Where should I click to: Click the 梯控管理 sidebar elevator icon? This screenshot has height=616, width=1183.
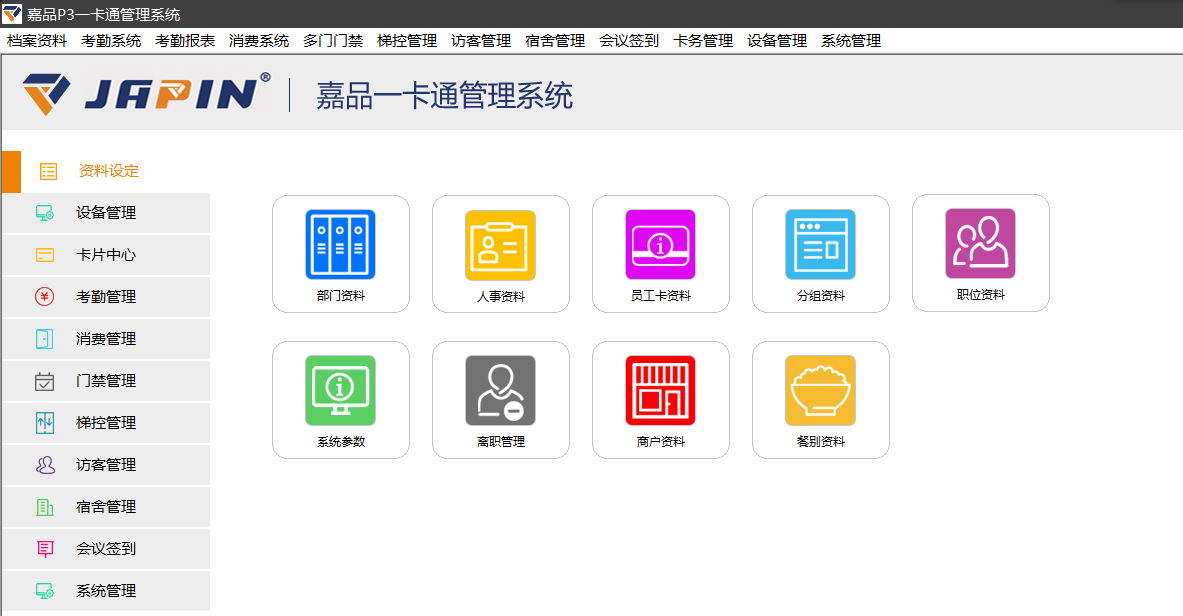(x=45, y=423)
